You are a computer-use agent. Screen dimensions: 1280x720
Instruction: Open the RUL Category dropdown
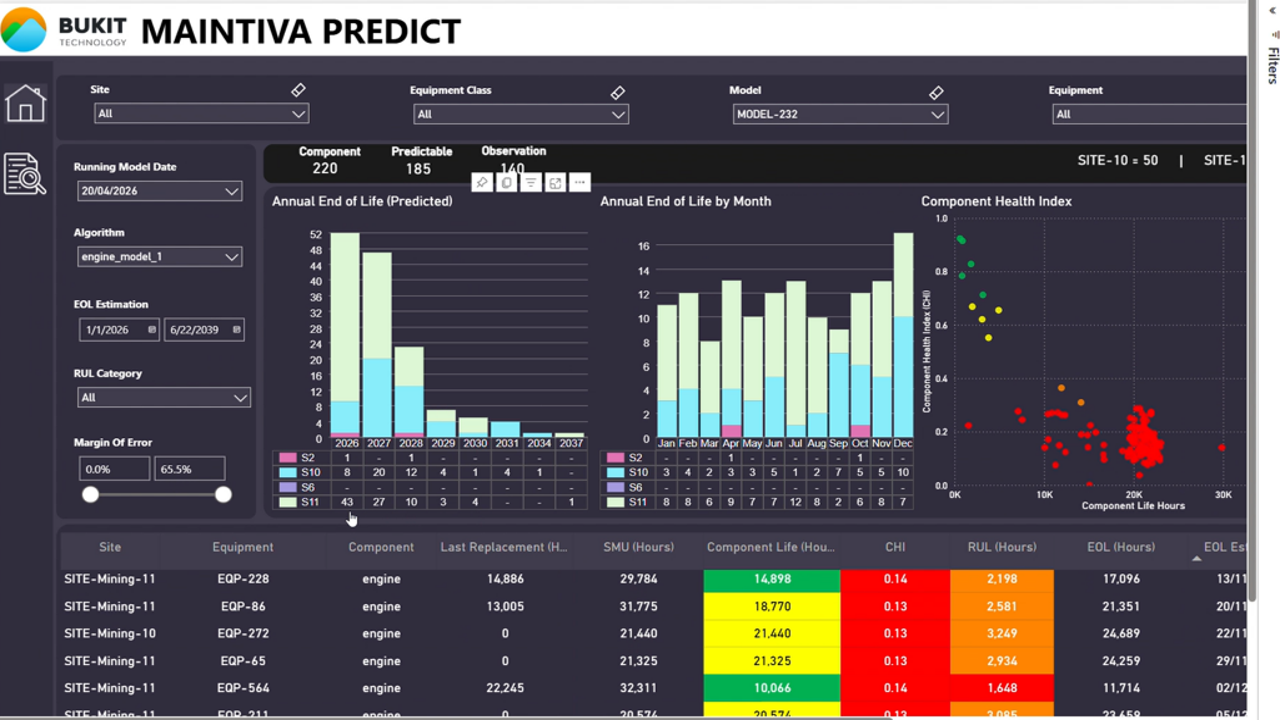(164, 397)
